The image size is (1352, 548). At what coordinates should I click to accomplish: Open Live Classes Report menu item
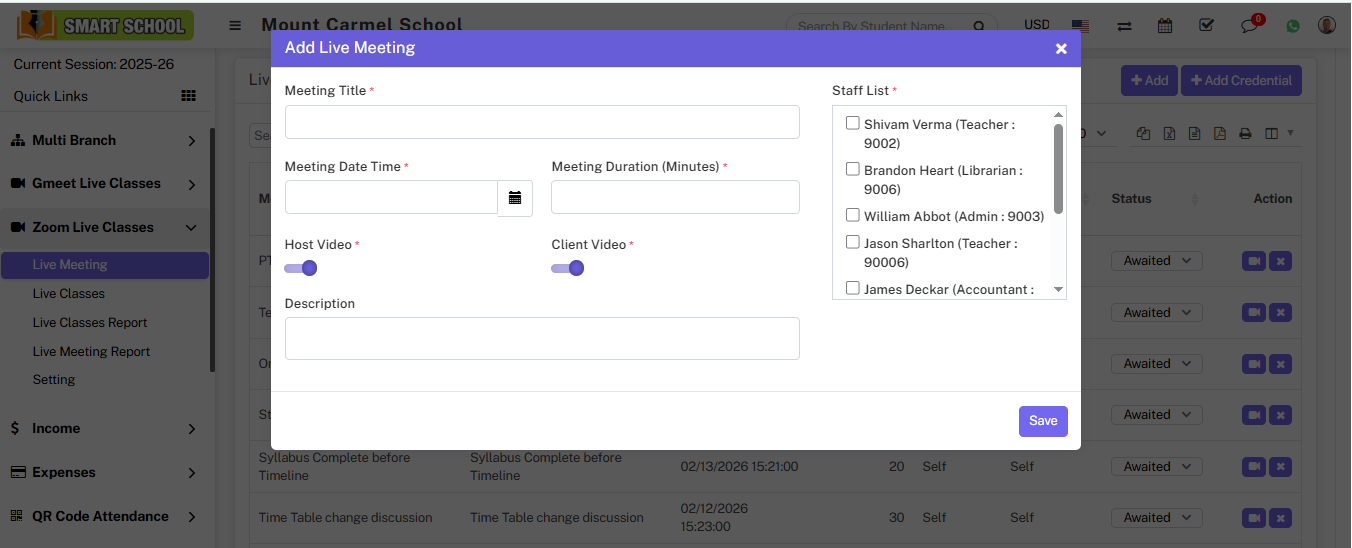click(90, 323)
